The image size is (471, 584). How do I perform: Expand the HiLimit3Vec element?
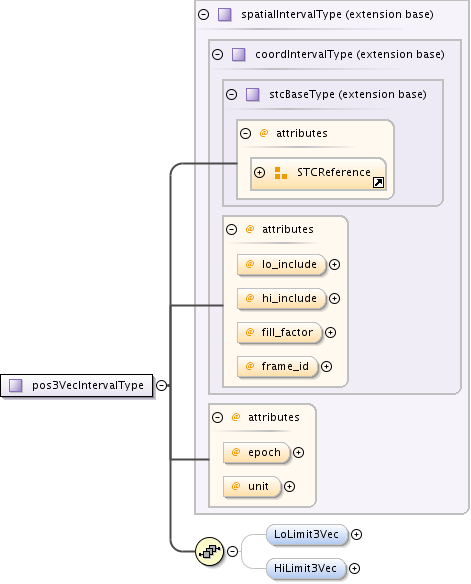(354, 568)
